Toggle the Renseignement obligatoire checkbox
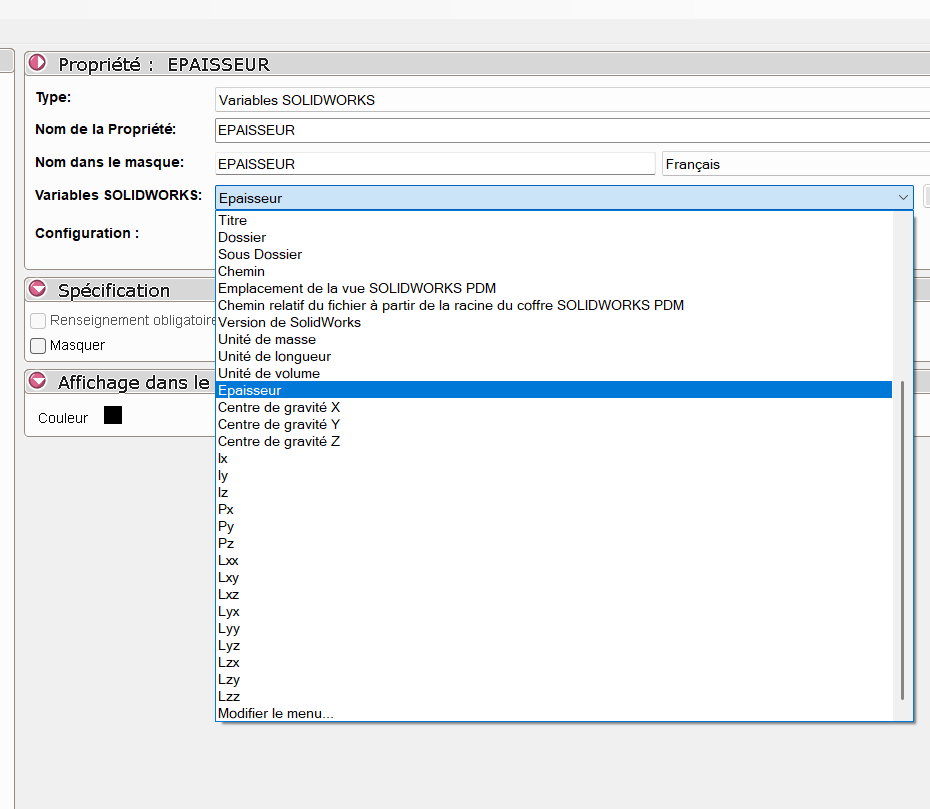 pyautogui.click(x=38, y=321)
